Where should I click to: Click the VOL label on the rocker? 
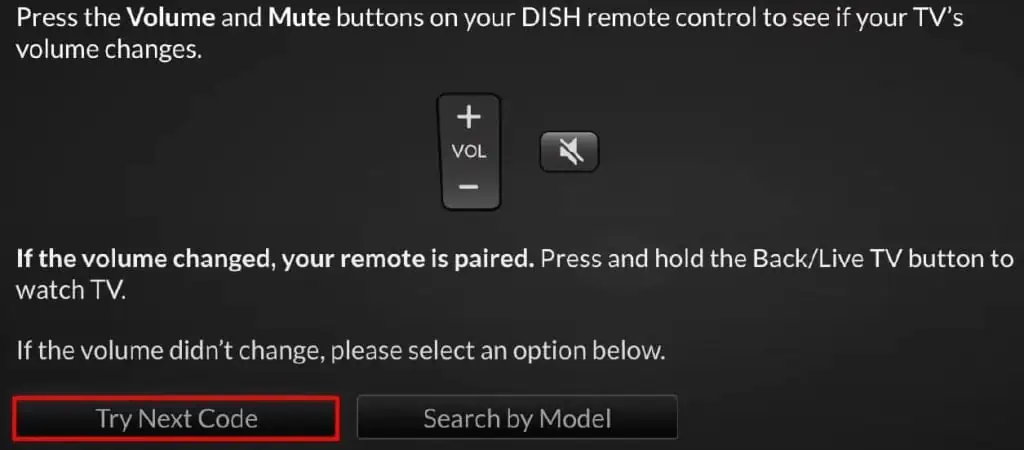tap(469, 152)
